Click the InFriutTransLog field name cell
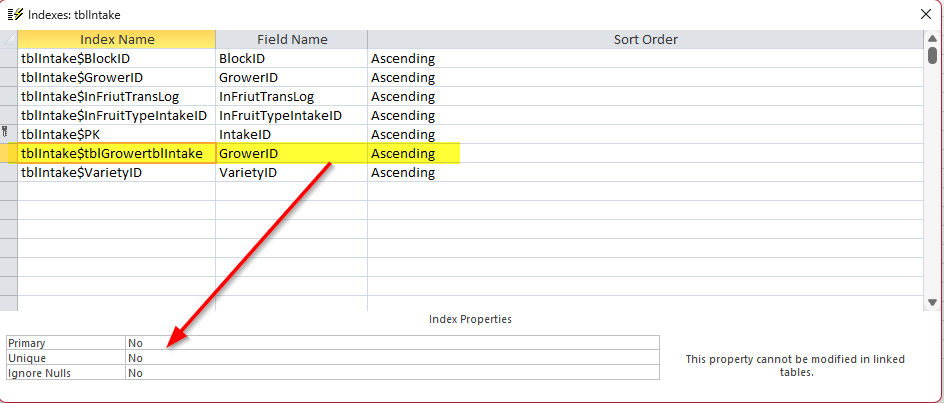Viewport: 944px width, 403px height. [292, 96]
